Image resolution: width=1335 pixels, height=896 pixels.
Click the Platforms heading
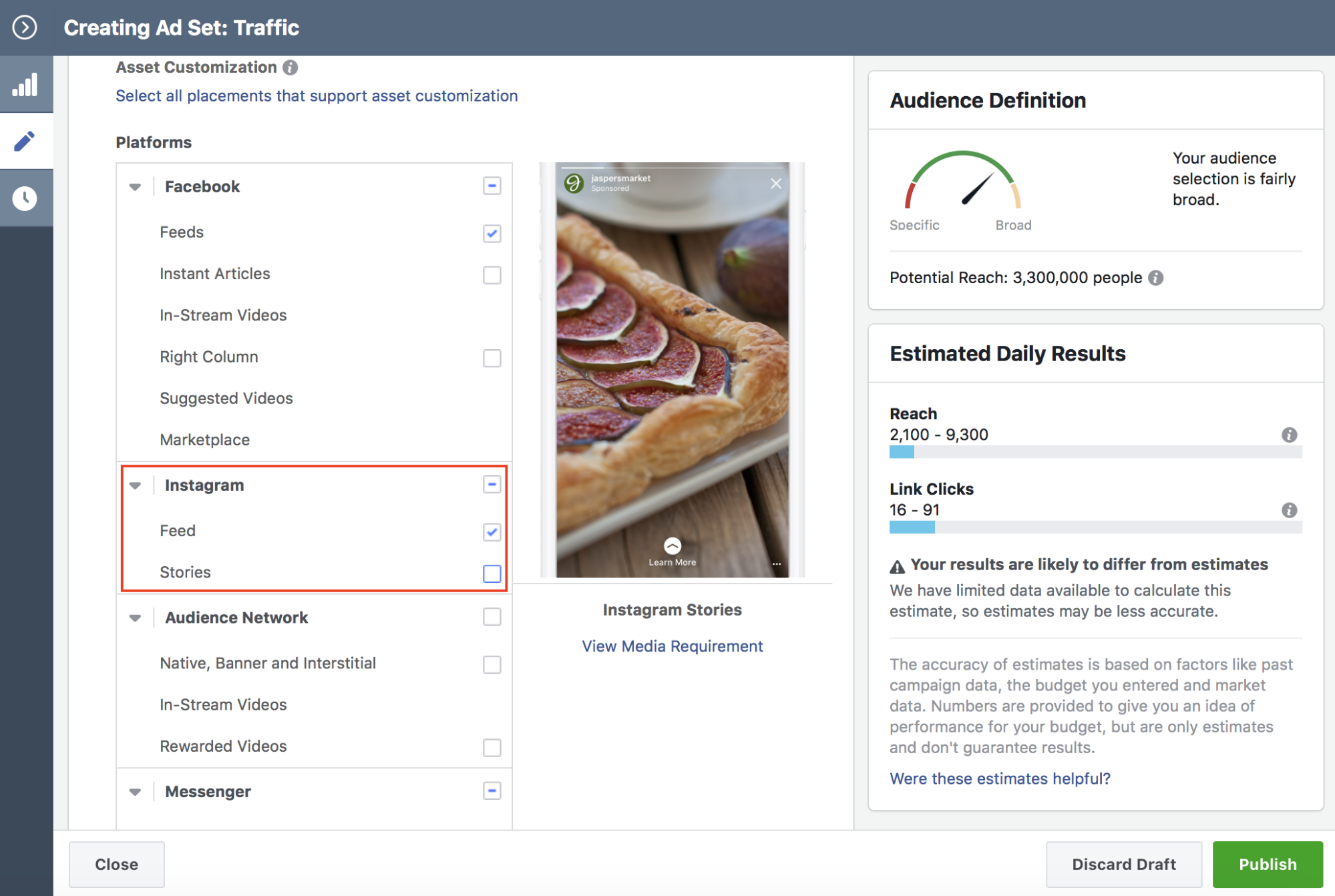[x=154, y=142]
